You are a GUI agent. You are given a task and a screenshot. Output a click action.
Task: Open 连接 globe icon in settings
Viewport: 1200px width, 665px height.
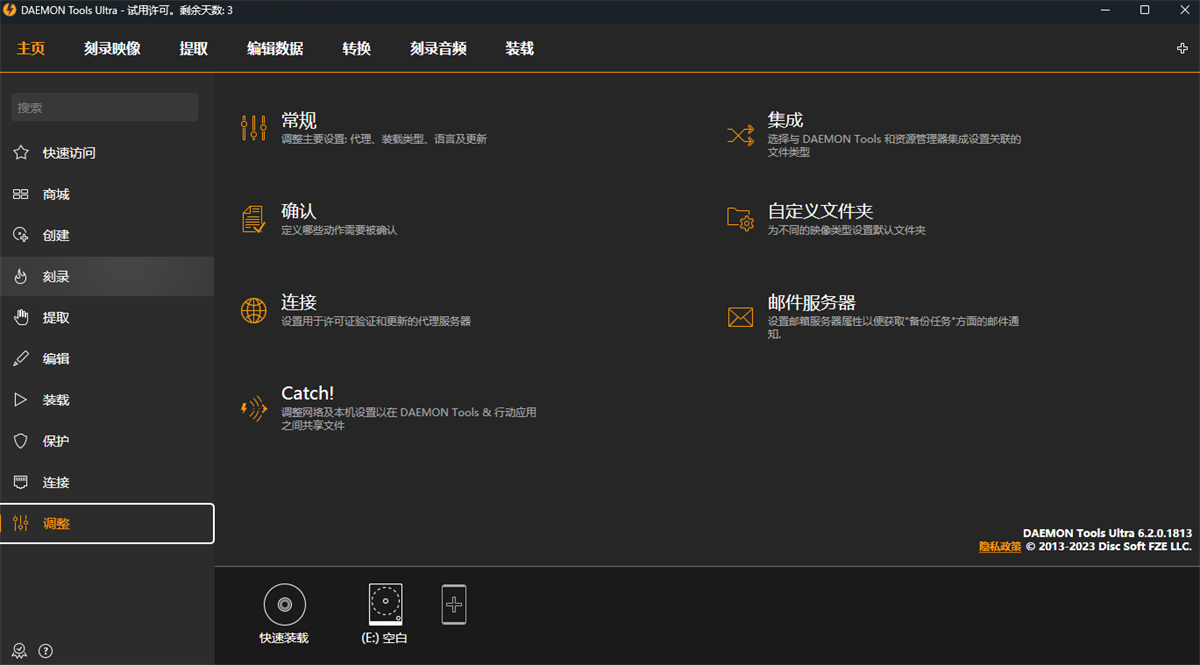(x=254, y=310)
